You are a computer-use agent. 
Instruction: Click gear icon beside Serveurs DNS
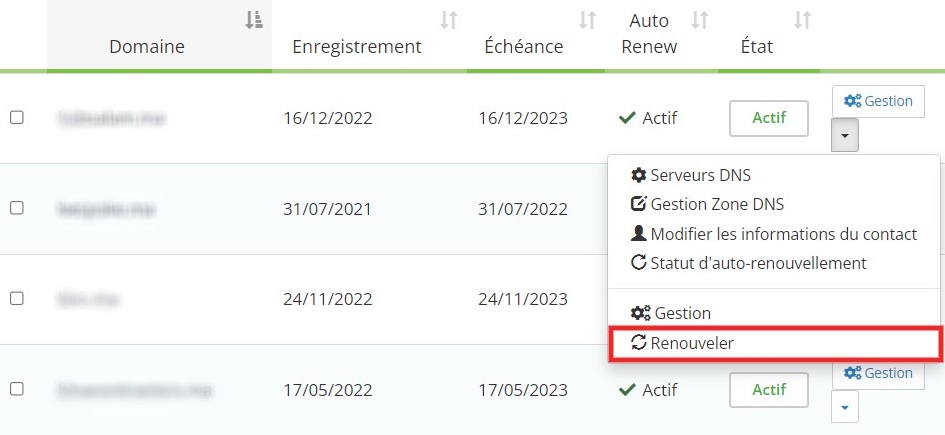click(639, 175)
